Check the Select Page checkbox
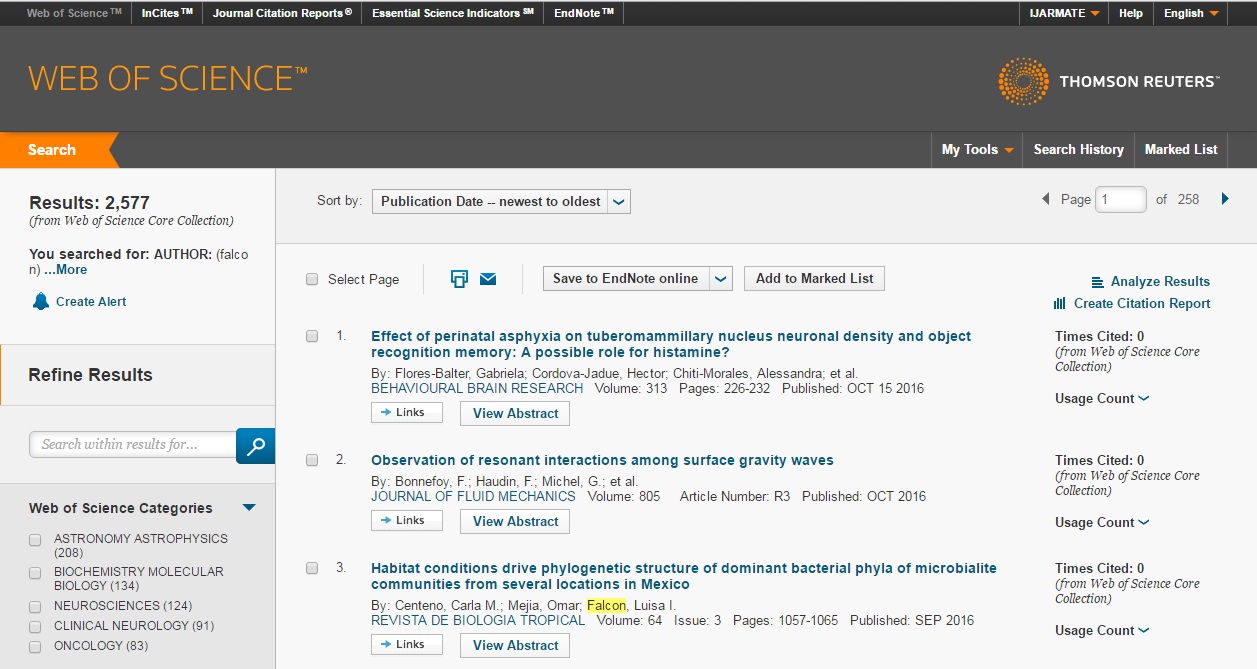This screenshot has width=1257, height=669. 312,279
